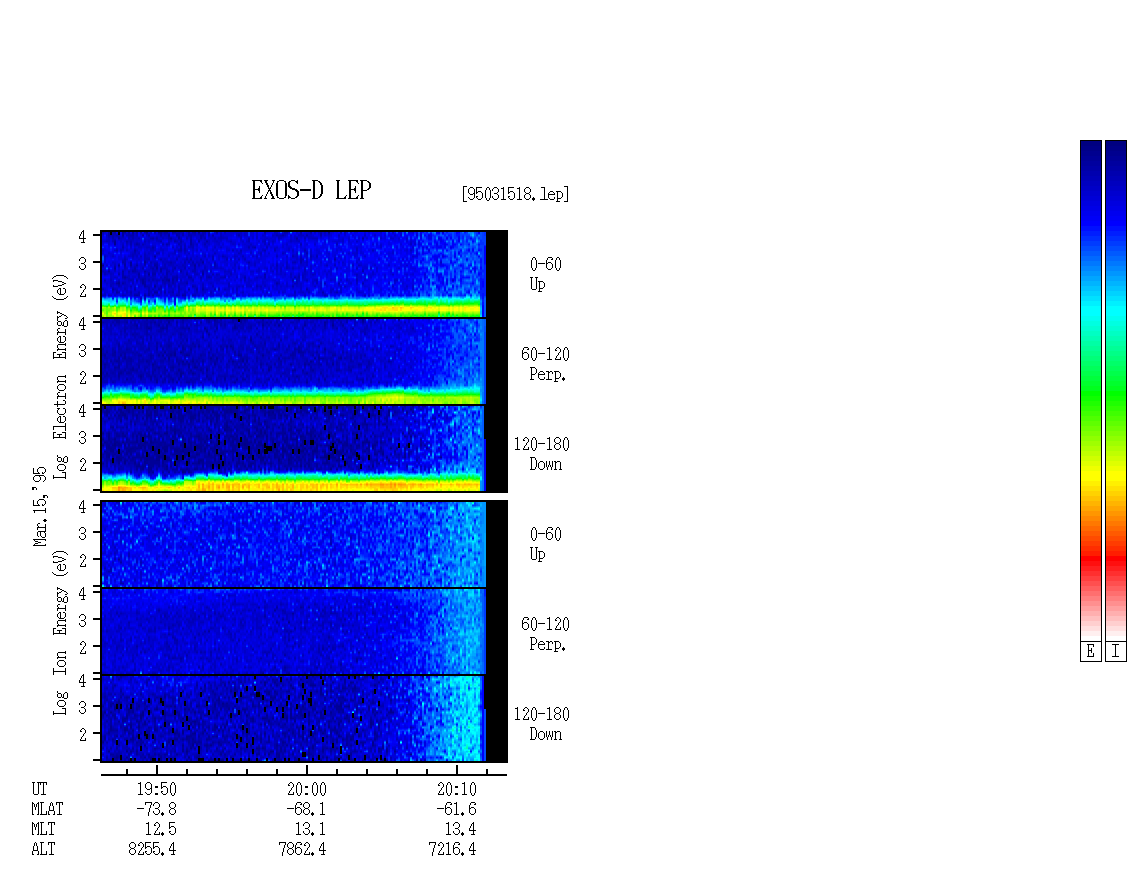Select the boxed E label under color bar
This screenshot has height=875, width=1130.
tap(1090, 652)
